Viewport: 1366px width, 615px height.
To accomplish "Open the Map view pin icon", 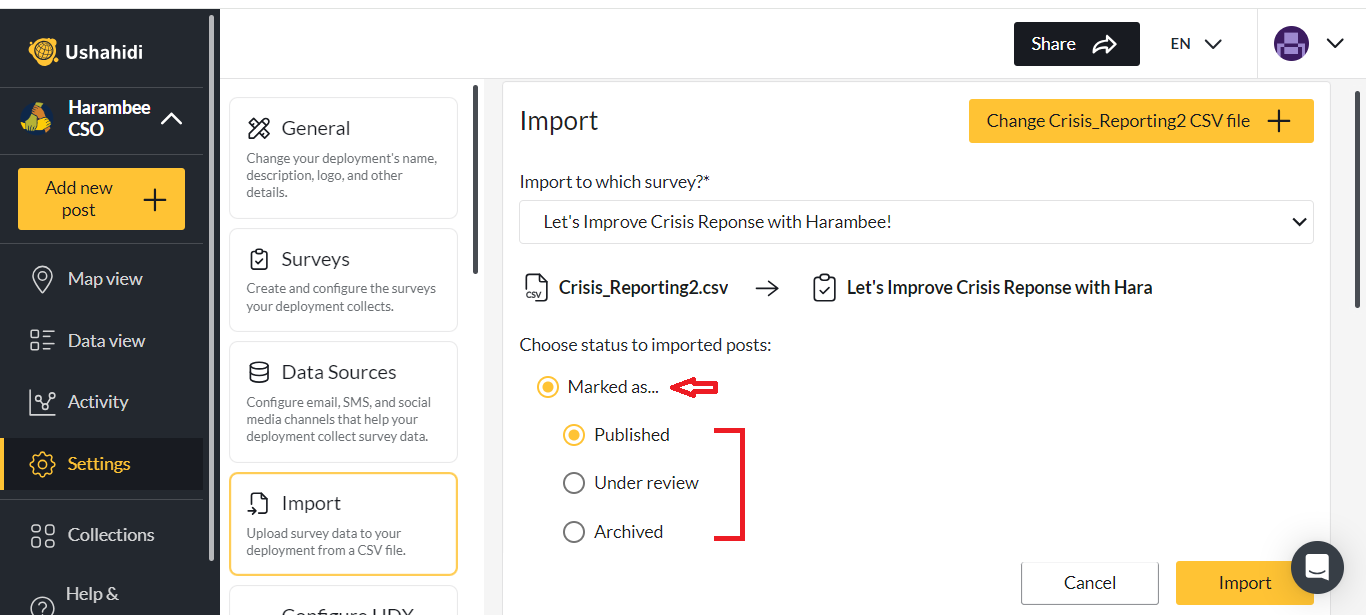I will 42,279.
